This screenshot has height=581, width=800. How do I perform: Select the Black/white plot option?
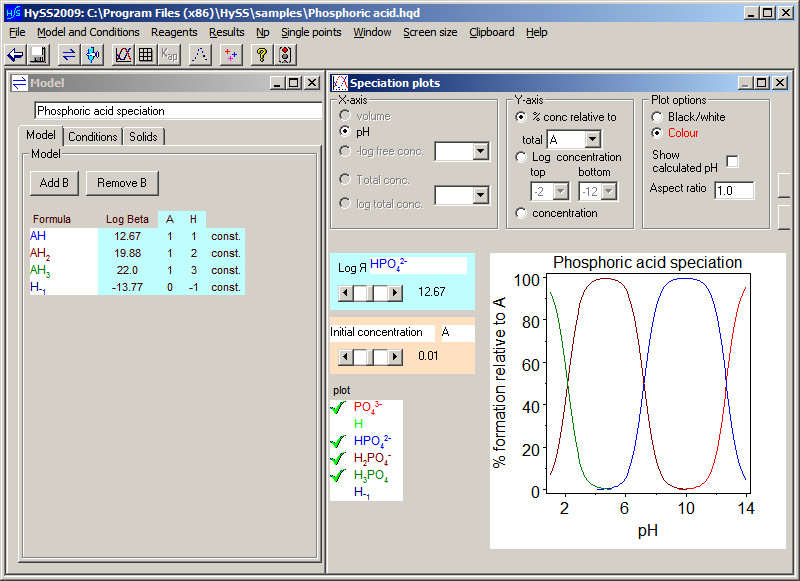click(655, 117)
